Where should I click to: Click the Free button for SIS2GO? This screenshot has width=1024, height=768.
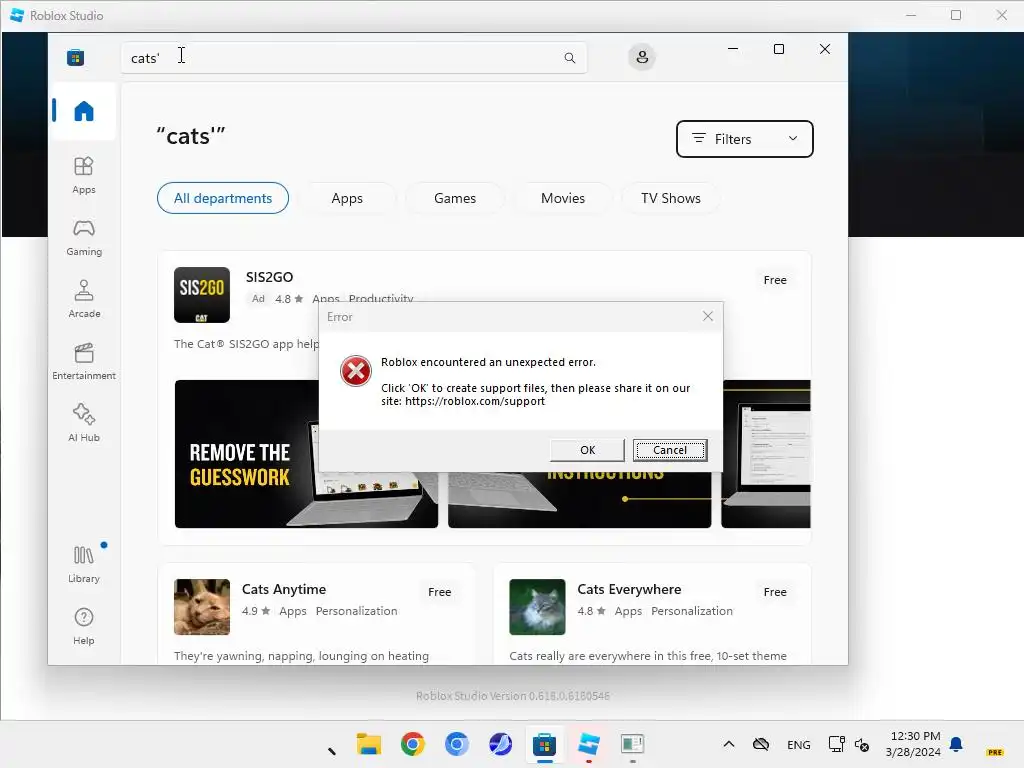(775, 280)
